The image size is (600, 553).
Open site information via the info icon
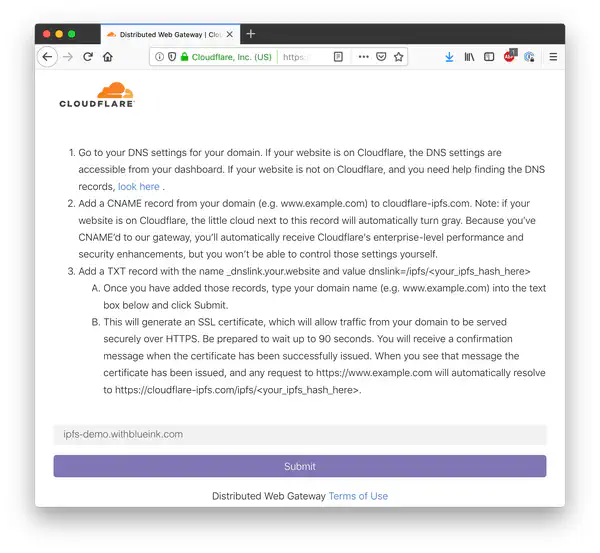click(x=159, y=57)
